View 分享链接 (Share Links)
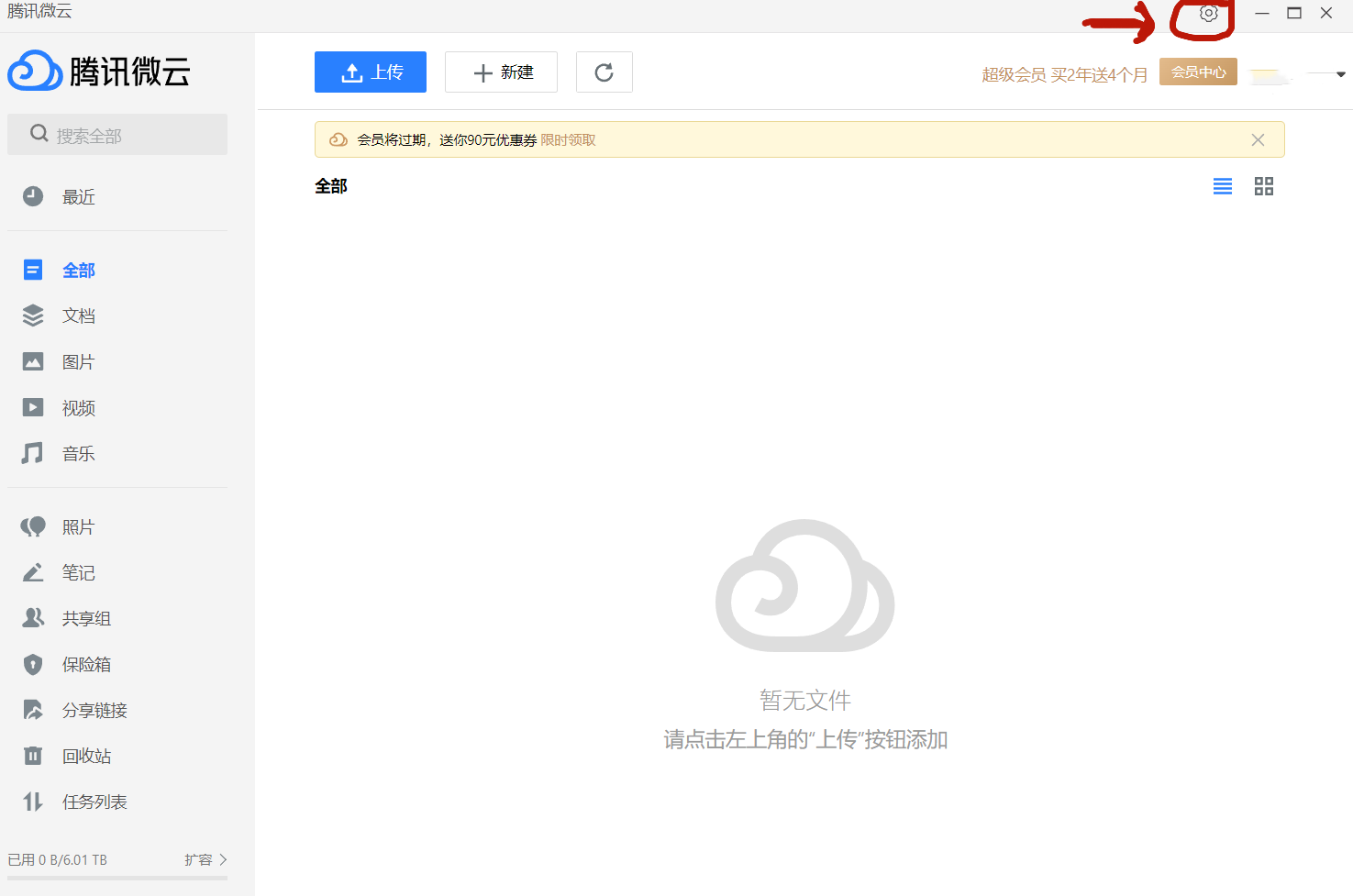Viewport: 1353px width, 896px height. point(94,710)
